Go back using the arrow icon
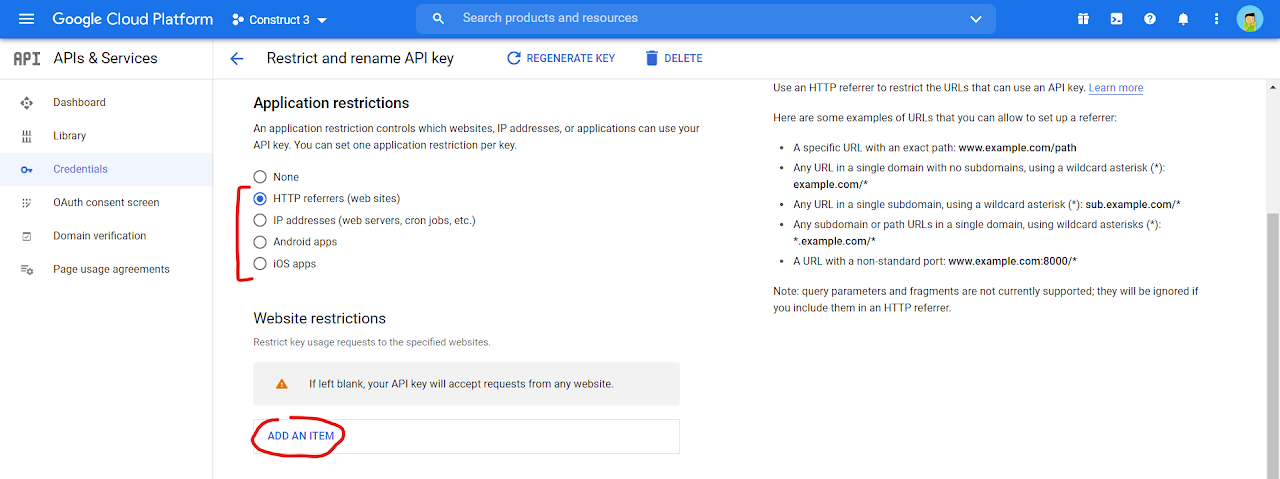 237,59
